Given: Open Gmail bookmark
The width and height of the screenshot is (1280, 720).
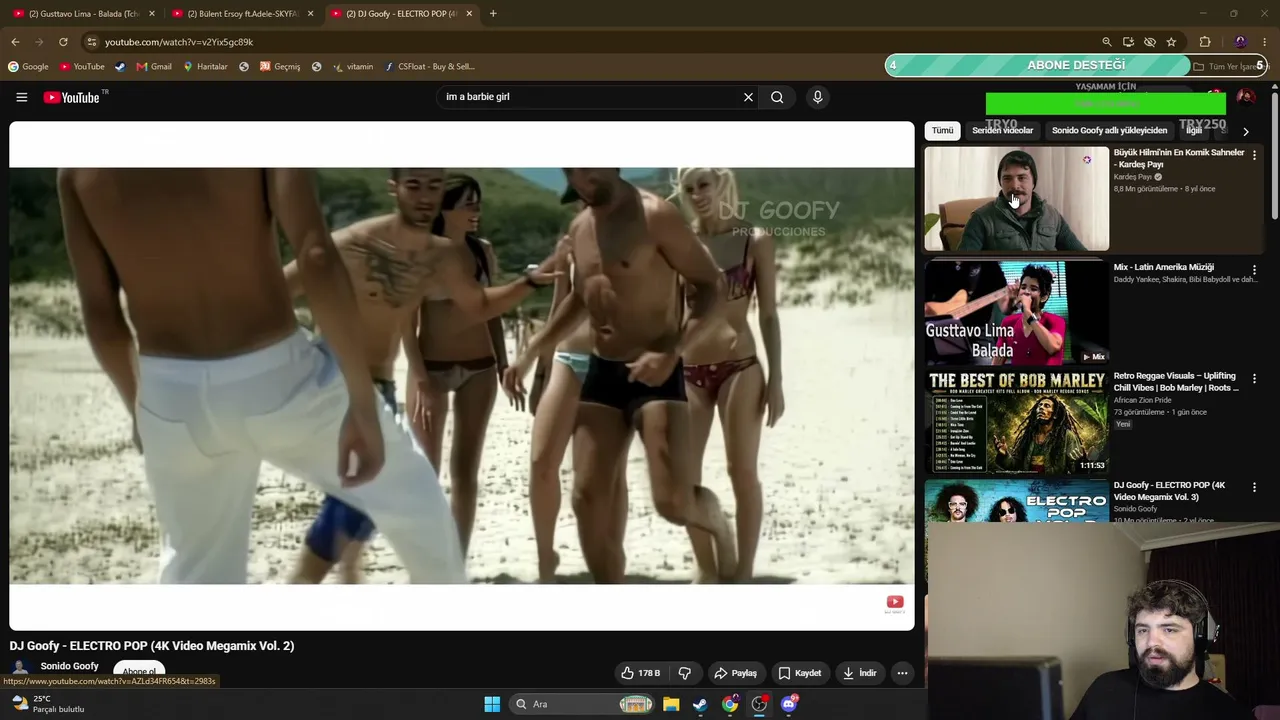Looking at the screenshot, I should (154, 67).
